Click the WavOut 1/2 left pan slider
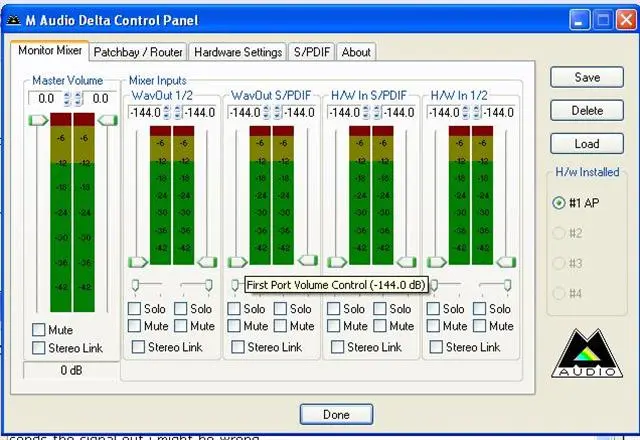The height and width of the screenshot is (440, 640). point(137,286)
